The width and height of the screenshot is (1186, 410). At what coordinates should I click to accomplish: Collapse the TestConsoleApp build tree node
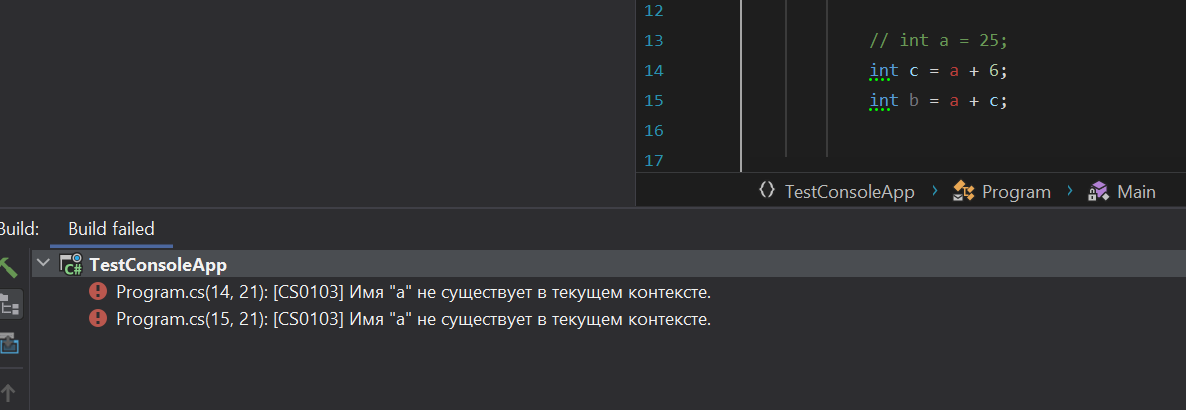44,264
